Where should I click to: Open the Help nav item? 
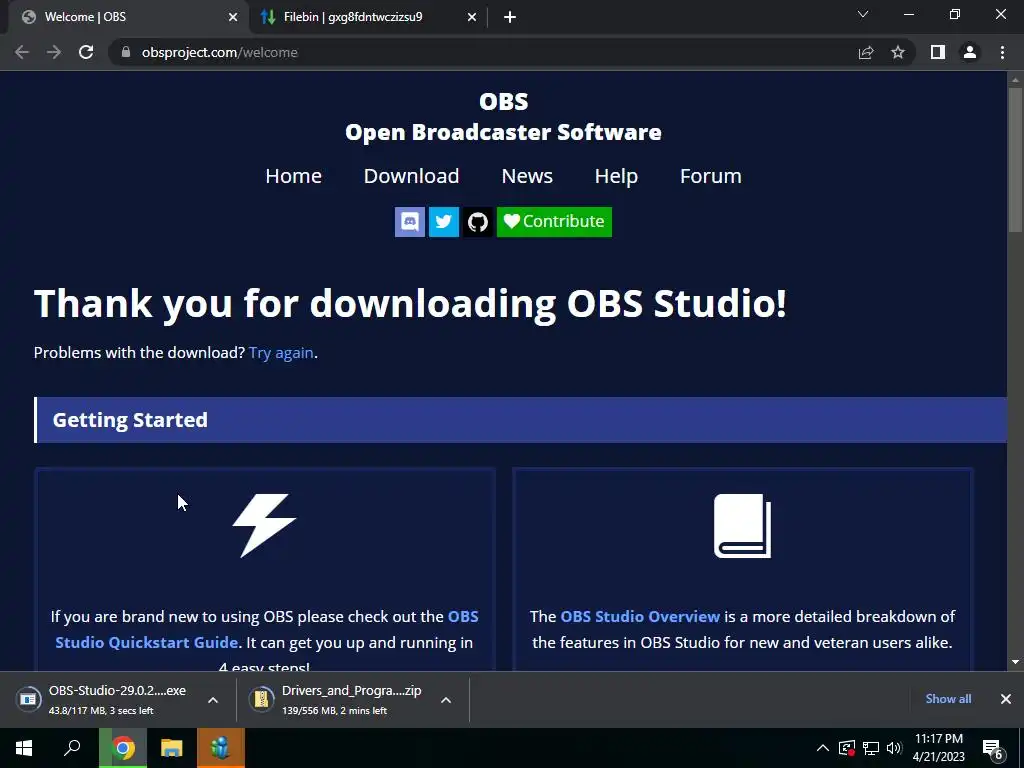616,176
